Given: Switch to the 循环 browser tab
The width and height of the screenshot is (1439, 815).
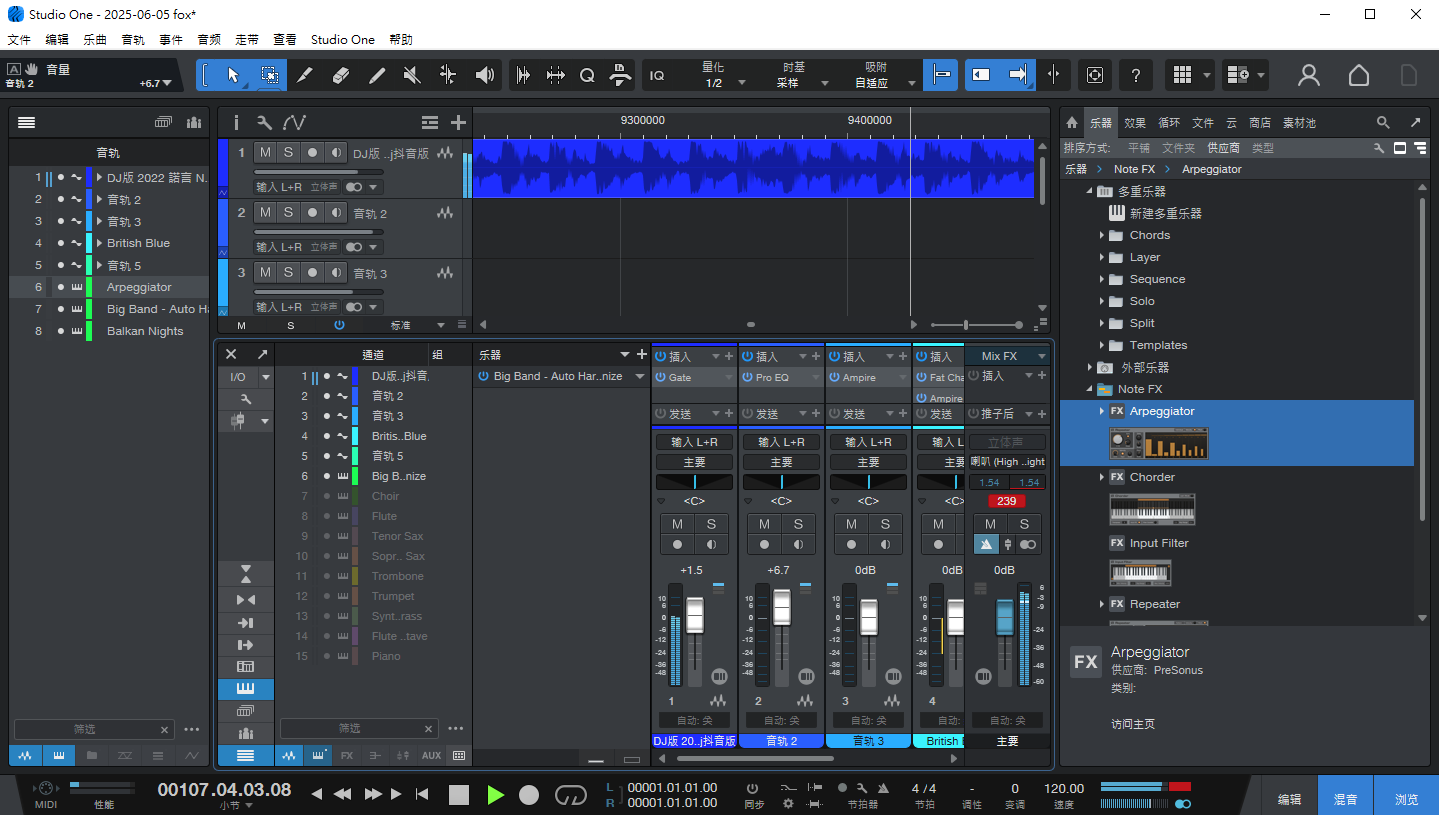Looking at the screenshot, I should pyautogui.click(x=1169, y=123).
